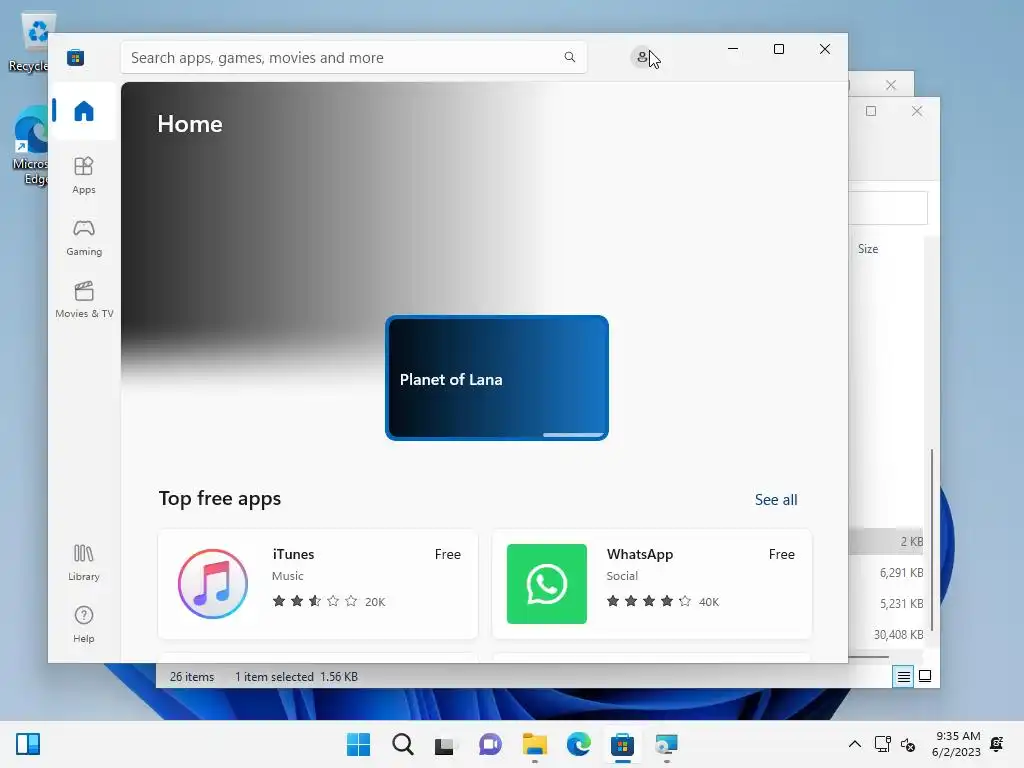
Task: Click the network status tray icon
Action: [883, 744]
